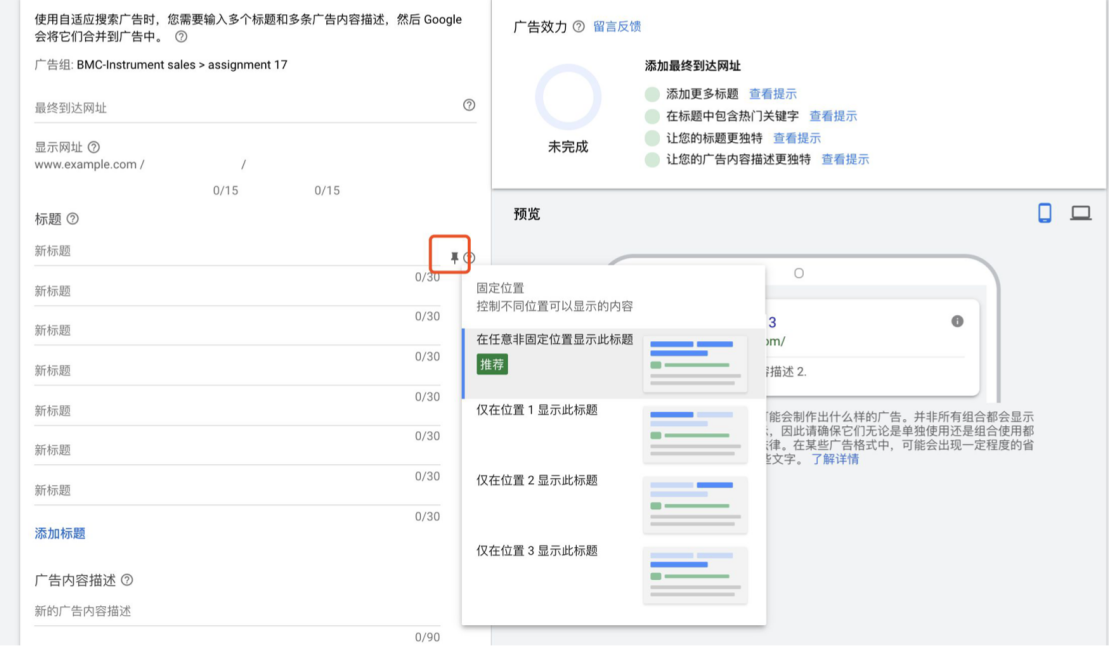This screenshot has height=651, width=1109.
Task: Switch preview to mobile view
Action: (x=1045, y=212)
